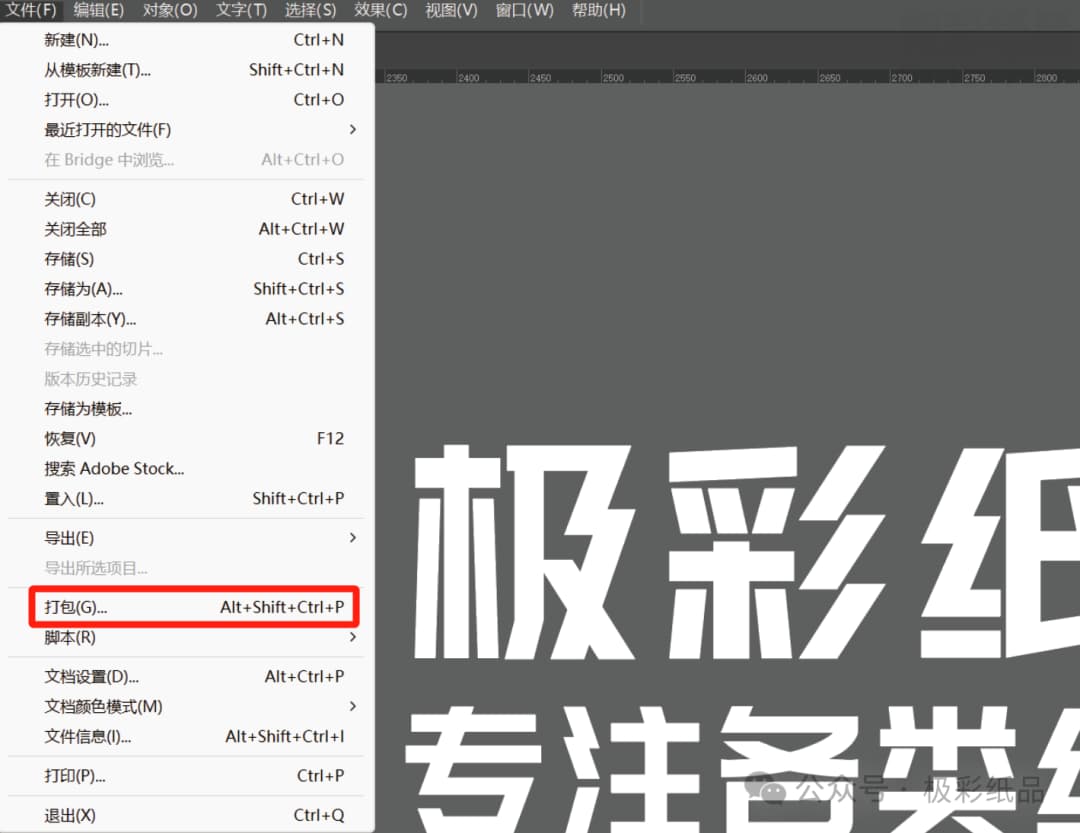Open 文档设置(D)... menu entry

pyautogui.click(x=187, y=677)
